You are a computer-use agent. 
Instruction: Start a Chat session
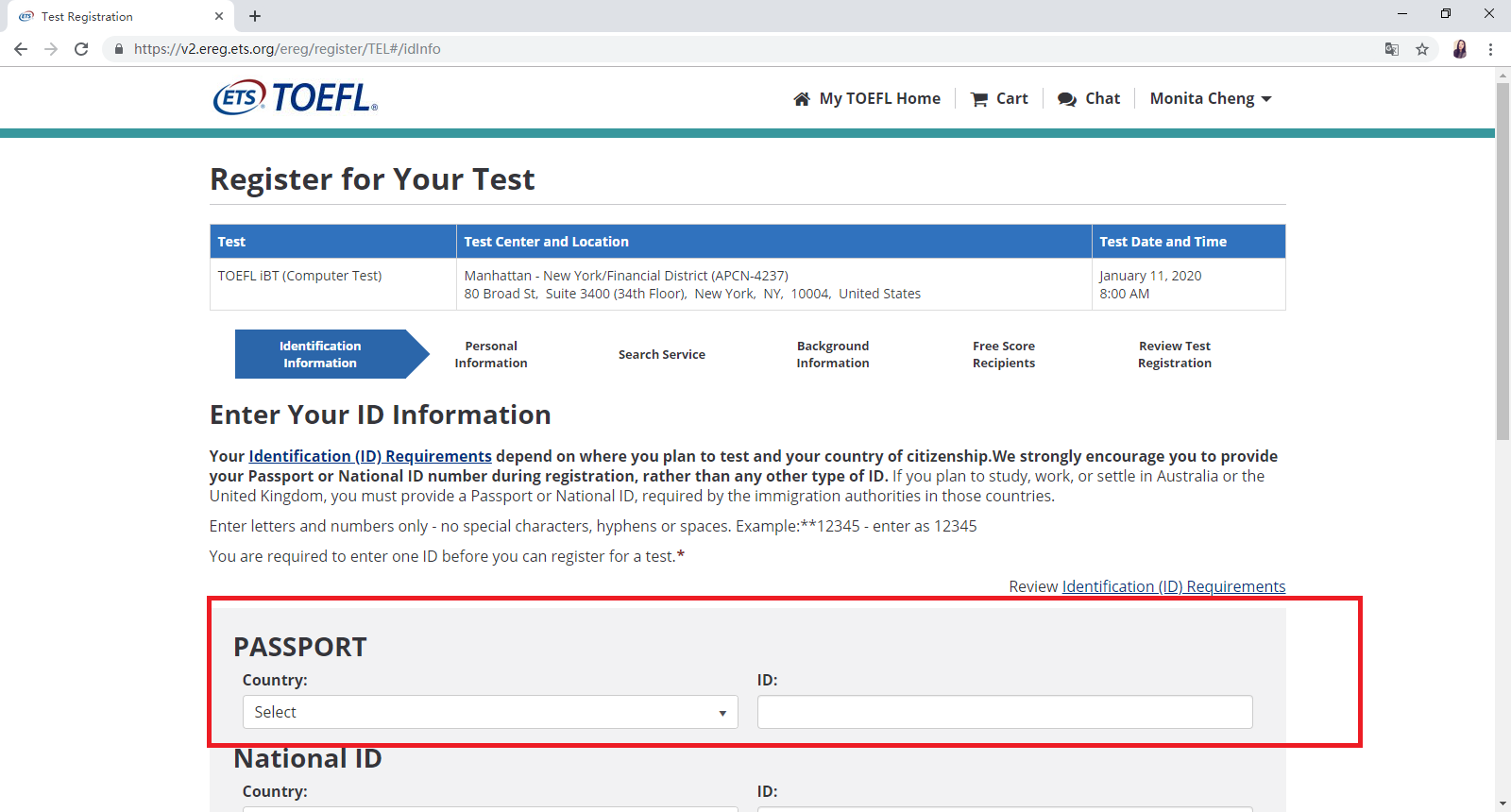point(1089,98)
